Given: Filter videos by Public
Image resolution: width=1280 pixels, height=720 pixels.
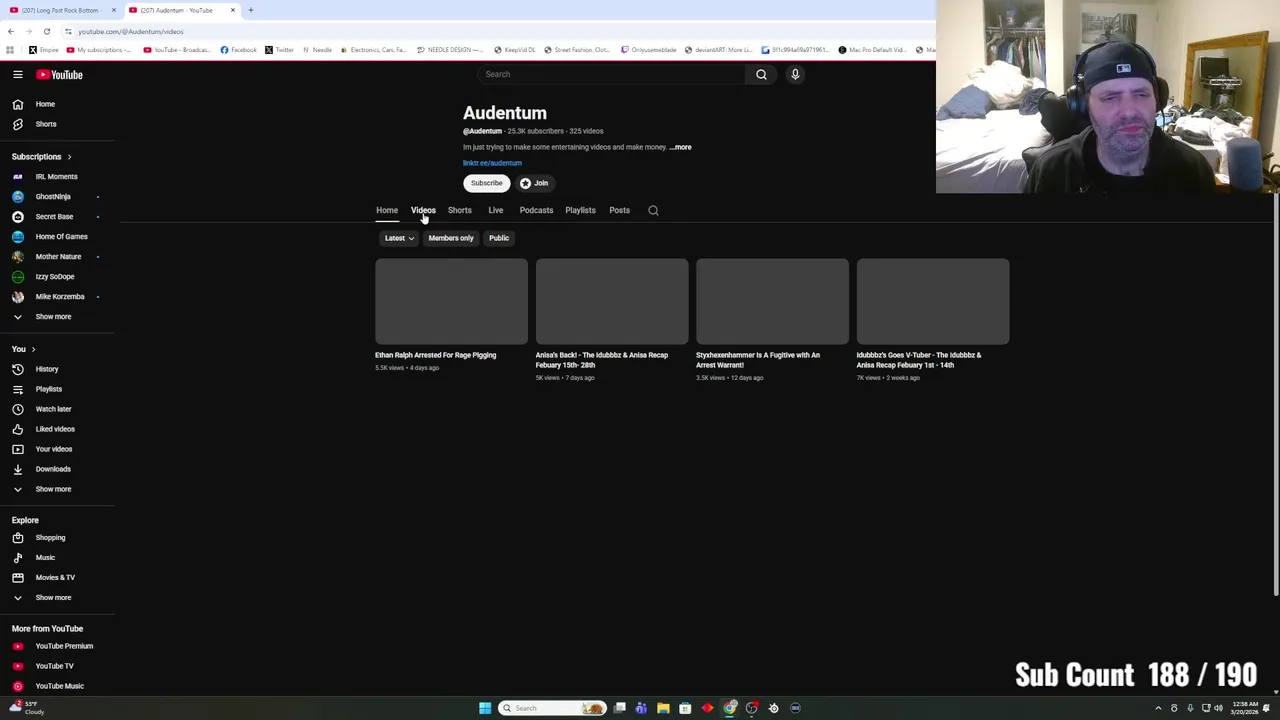Looking at the screenshot, I should 499,238.
